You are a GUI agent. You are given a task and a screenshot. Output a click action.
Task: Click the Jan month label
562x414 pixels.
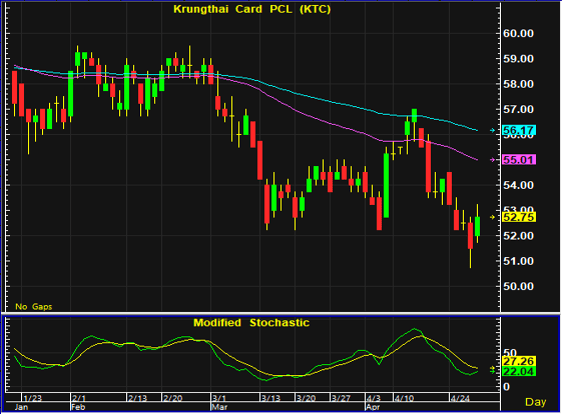pyautogui.click(x=22, y=407)
